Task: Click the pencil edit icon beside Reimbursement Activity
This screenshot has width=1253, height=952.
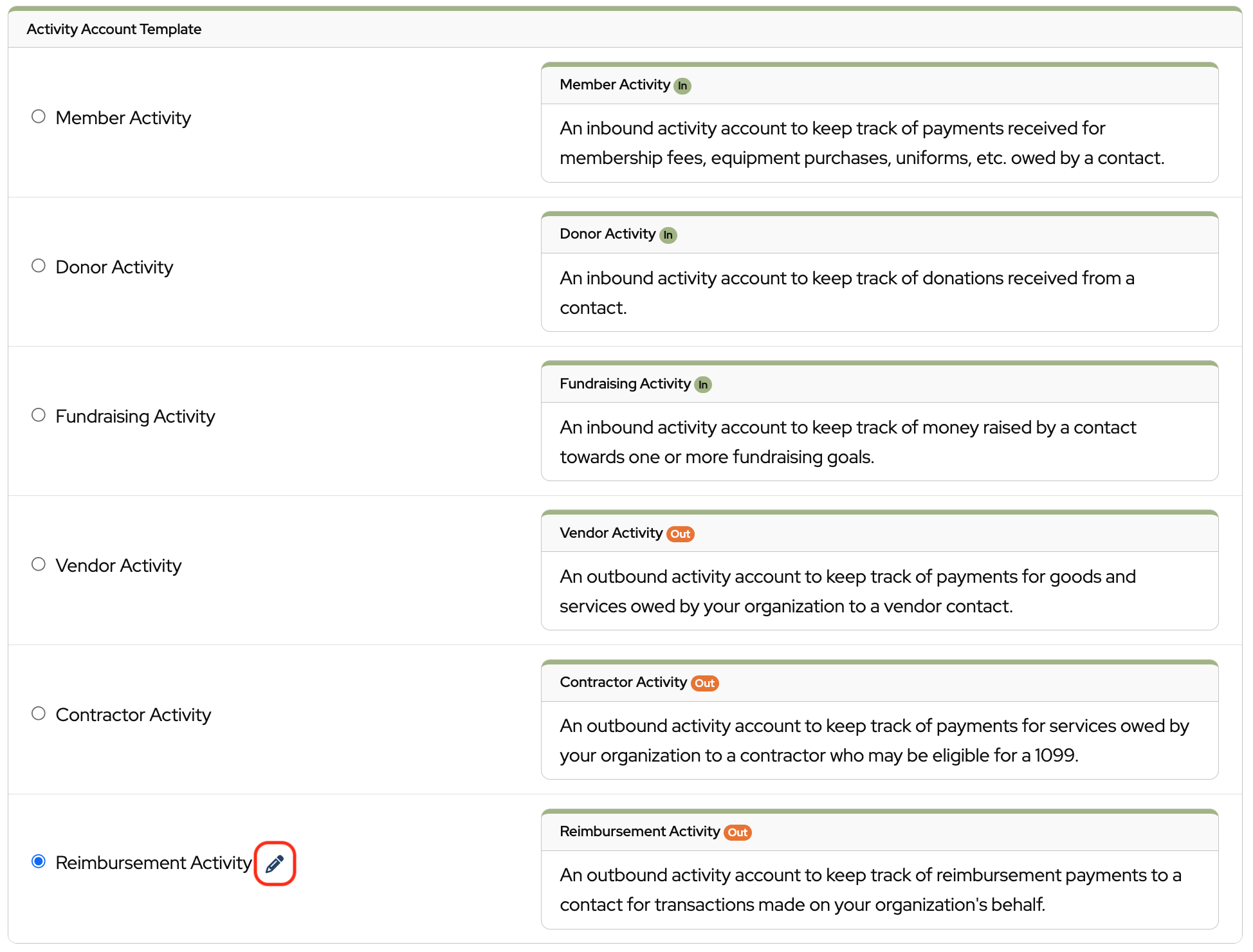Action: [x=275, y=863]
